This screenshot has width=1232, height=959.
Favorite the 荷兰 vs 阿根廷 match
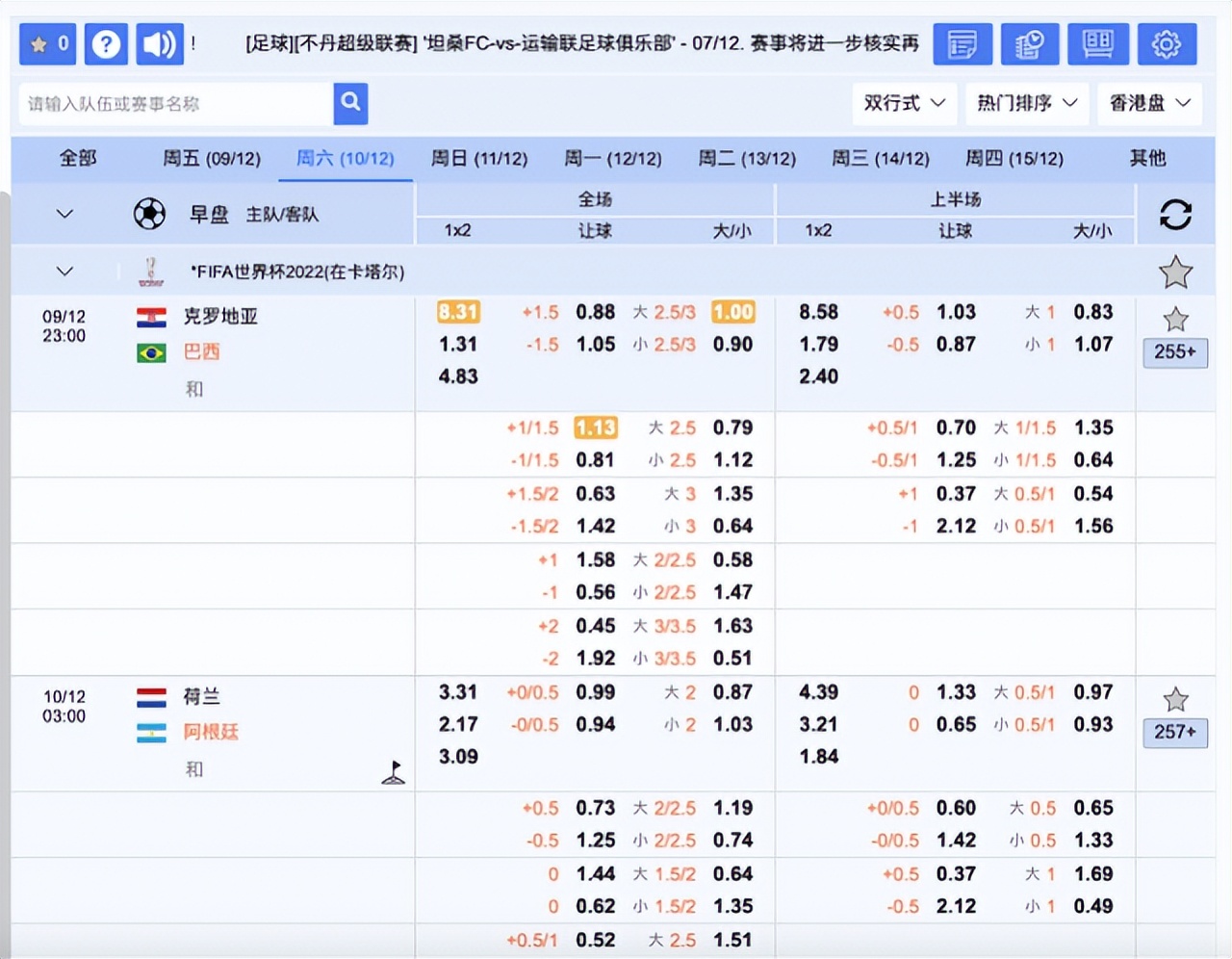[1175, 698]
